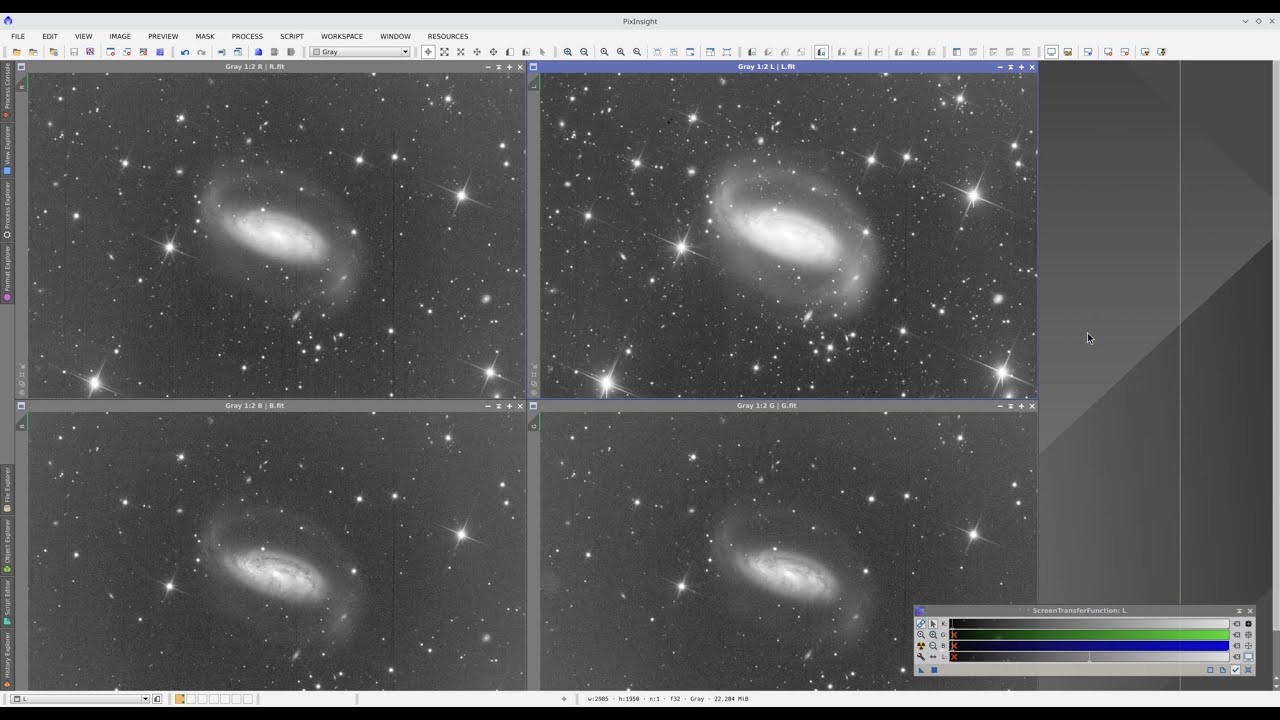
Task: Click the Redo arrow icon
Action: point(201,52)
